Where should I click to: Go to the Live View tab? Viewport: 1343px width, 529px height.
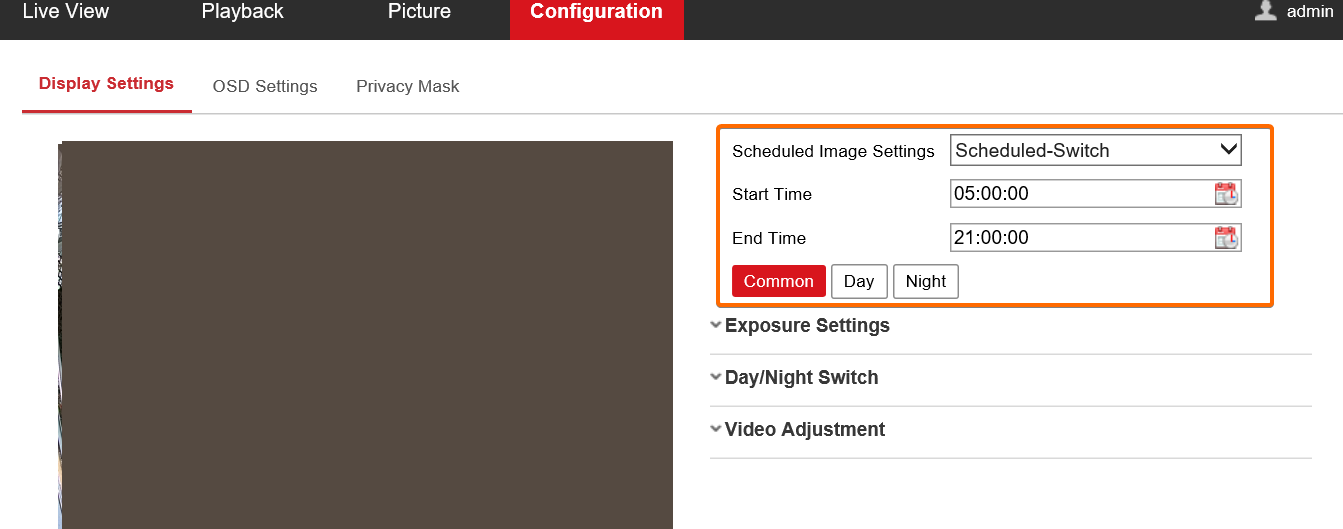click(66, 12)
